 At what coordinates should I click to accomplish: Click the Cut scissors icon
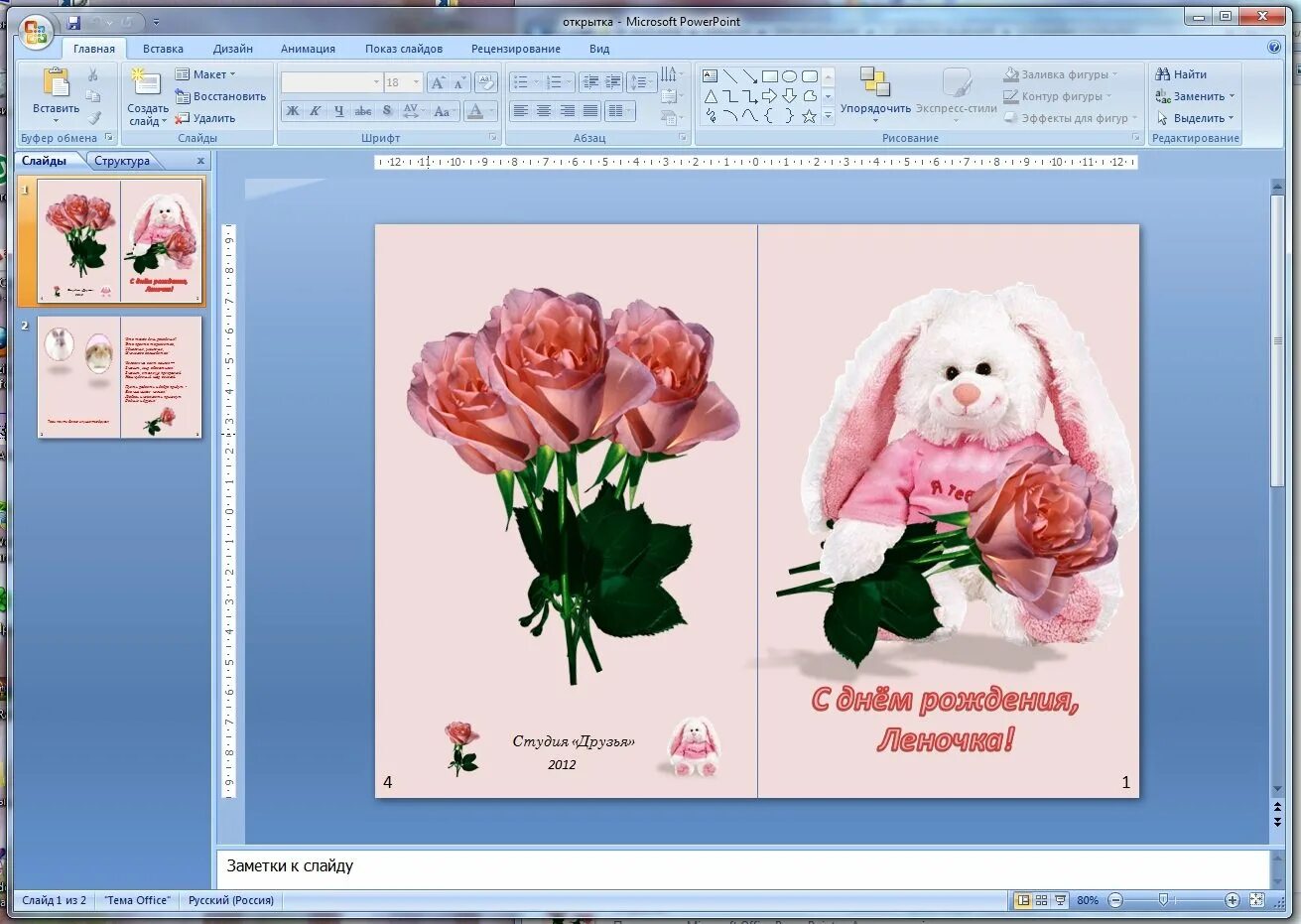pyautogui.click(x=92, y=74)
